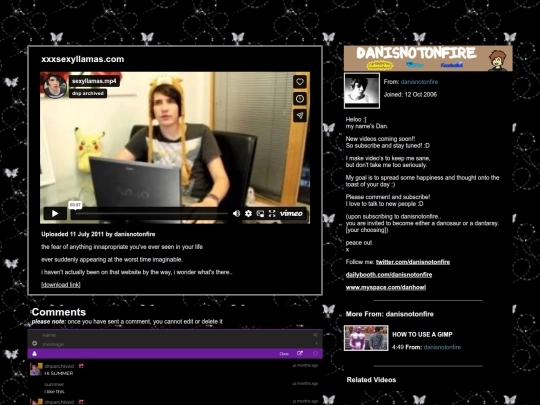Click Close on the purple chat bar
Viewport: 540px width, 405px height.
tap(284, 354)
